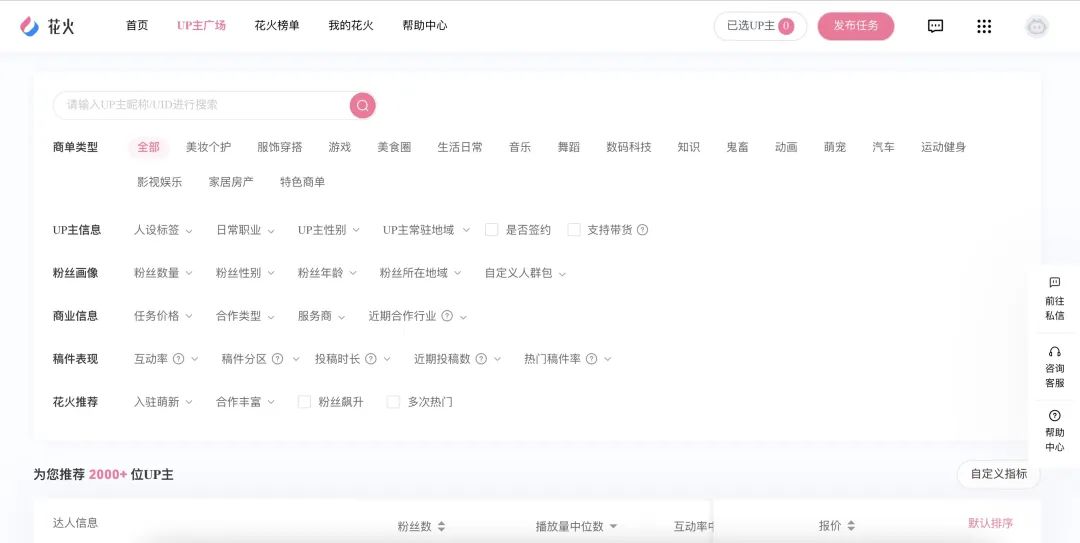Open the 粉丝所在地域 dropdown

click(x=421, y=273)
